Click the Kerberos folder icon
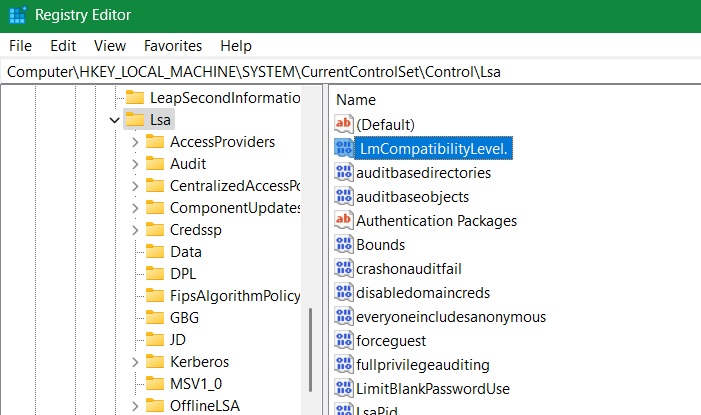This screenshot has width=701, height=415. pos(155,361)
